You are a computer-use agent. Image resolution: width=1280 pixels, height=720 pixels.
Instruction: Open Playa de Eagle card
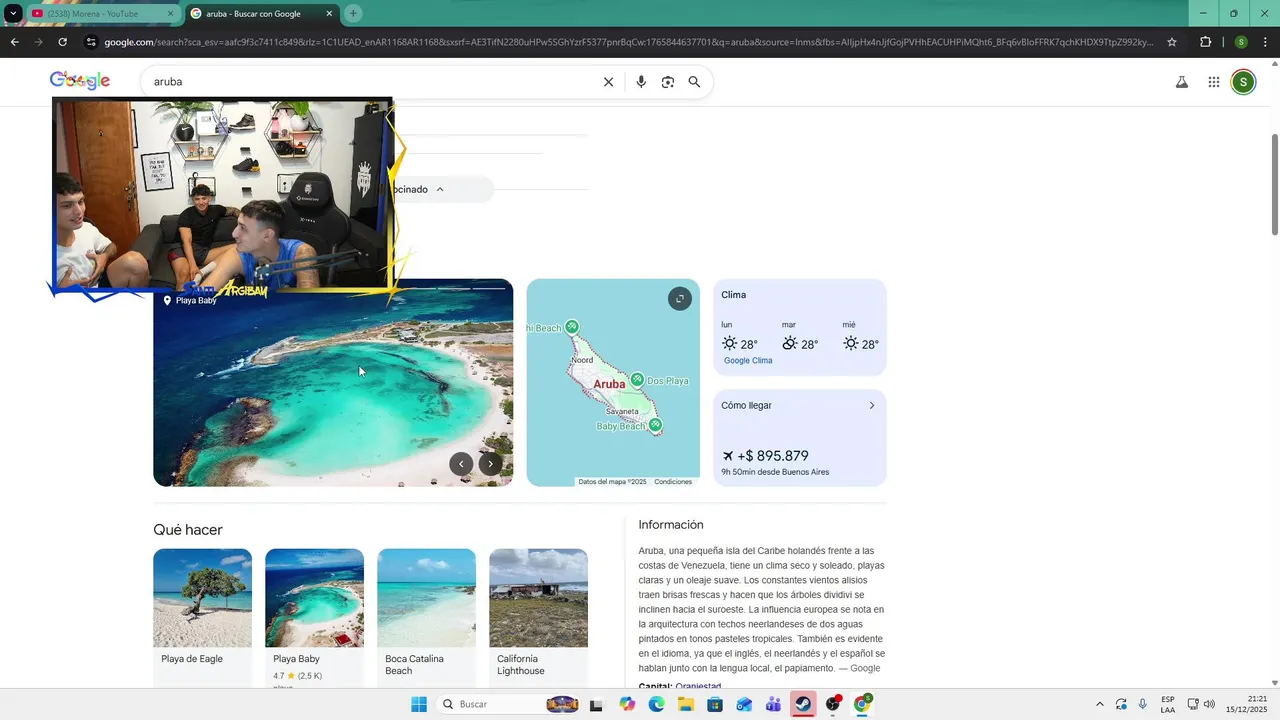pyautogui.click(x=202, y=617)
